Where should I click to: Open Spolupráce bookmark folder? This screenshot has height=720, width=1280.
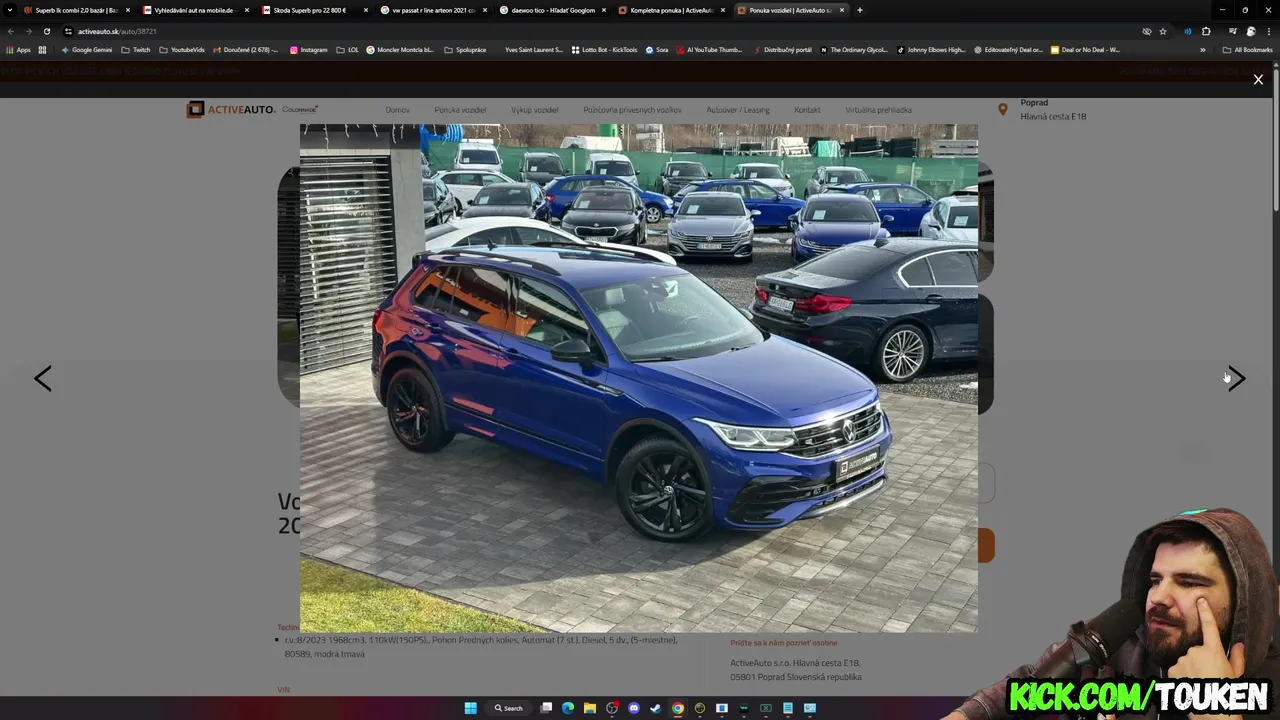click(465, 50)
